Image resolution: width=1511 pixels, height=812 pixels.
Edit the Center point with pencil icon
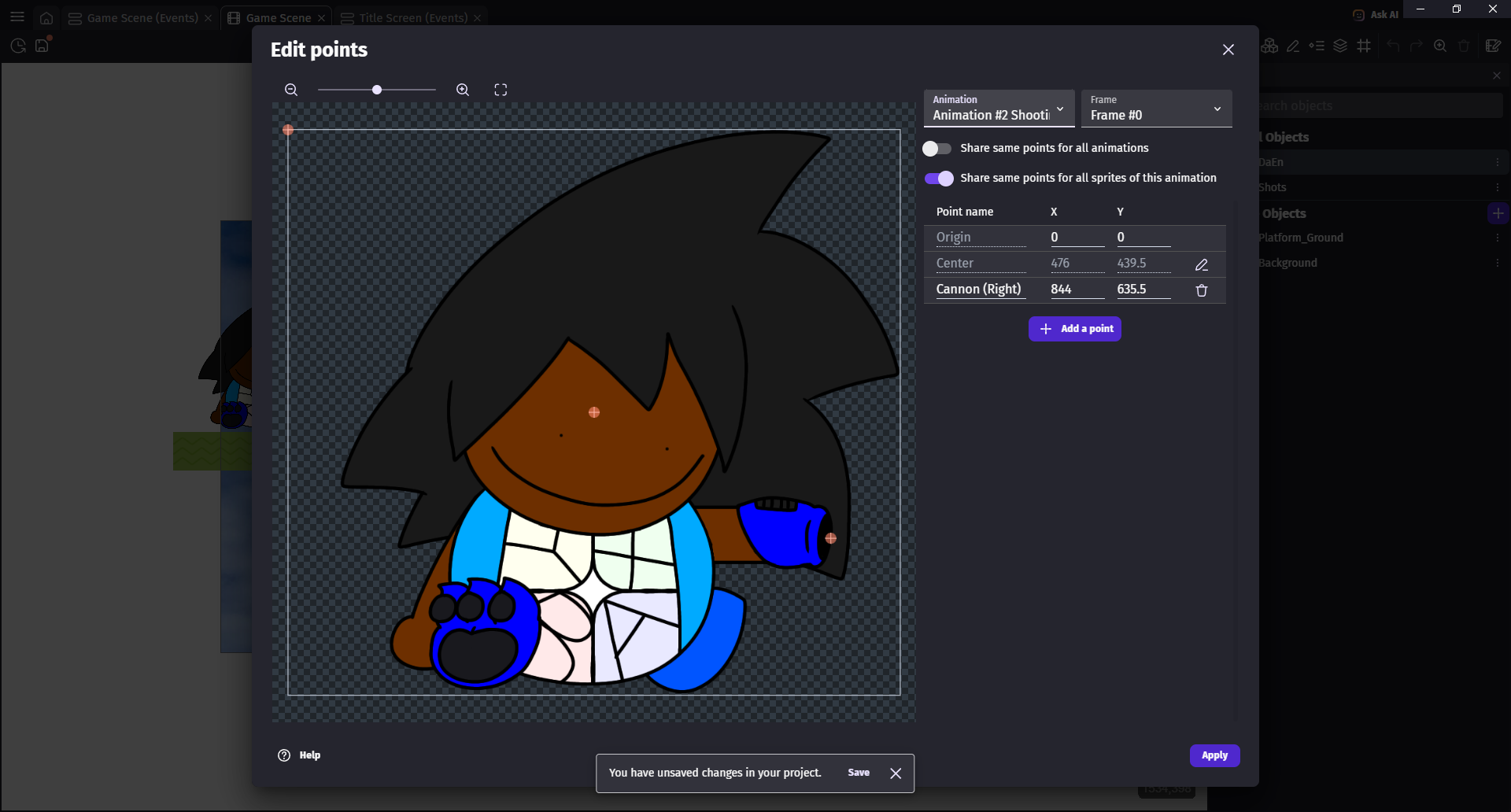coord(1201,264)
